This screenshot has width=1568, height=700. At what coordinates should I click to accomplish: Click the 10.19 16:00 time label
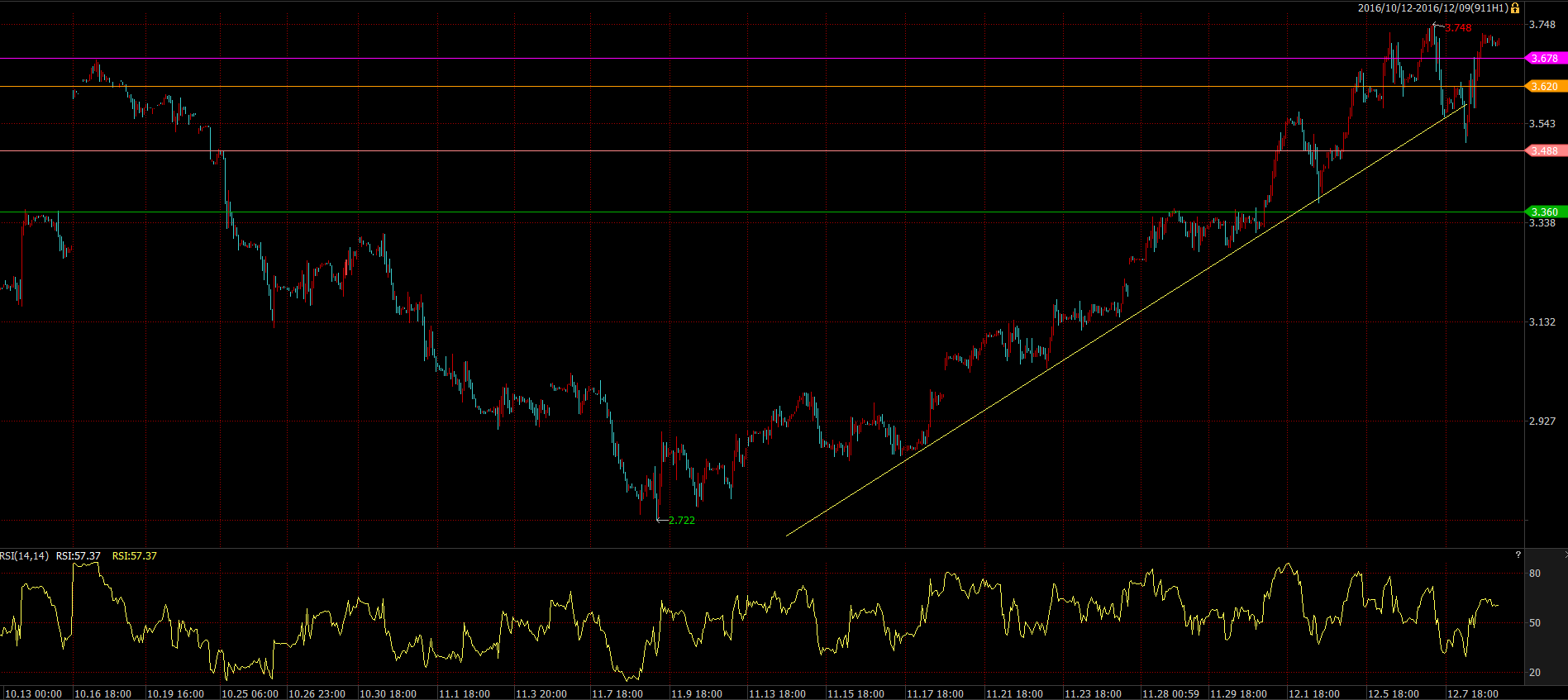click(176, 694)
